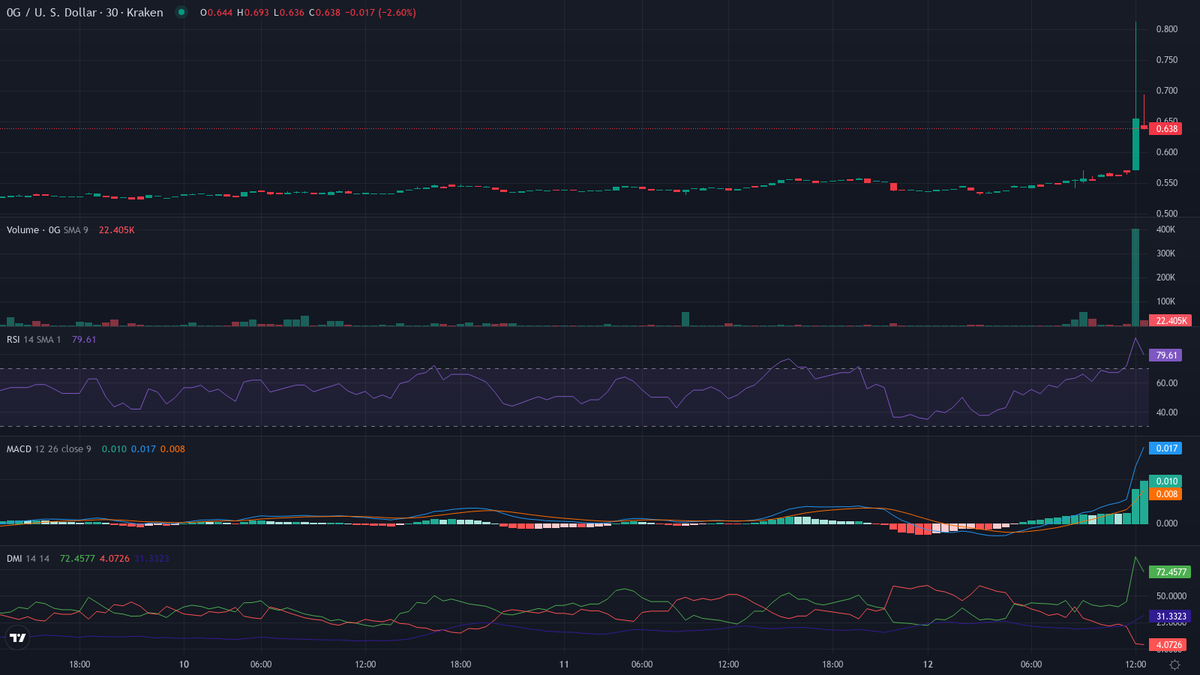Click the 0.008 value in MACD legend
The width and height of the screenshot is (1200, 675).
tap(172, 449)
